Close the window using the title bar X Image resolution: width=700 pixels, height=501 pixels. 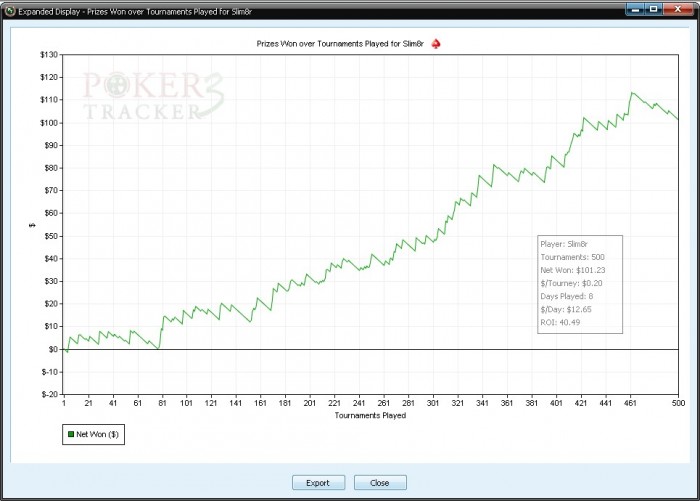[x=678, y=9]
